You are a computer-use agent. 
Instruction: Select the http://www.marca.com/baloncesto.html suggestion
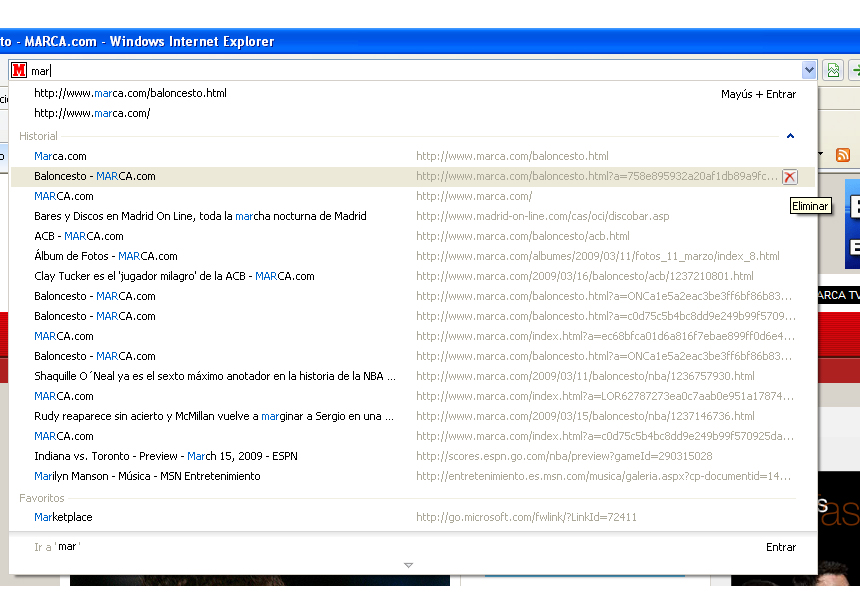click(130, 93)
